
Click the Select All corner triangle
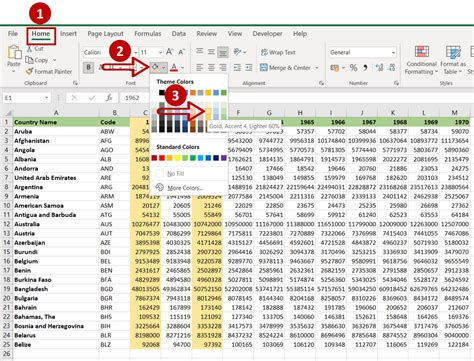coord(8,113)
